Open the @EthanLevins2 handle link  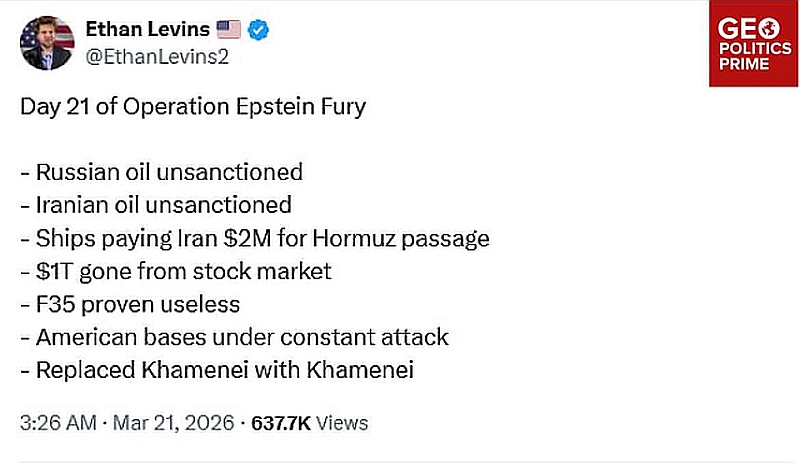(x=155, y=56)
